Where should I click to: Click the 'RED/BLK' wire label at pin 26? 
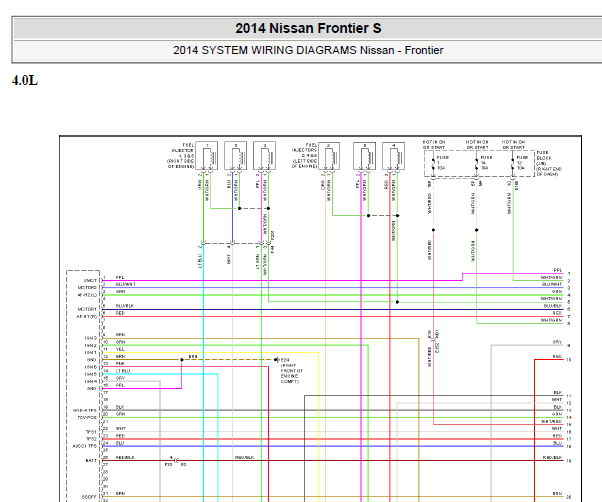(125, 457)
